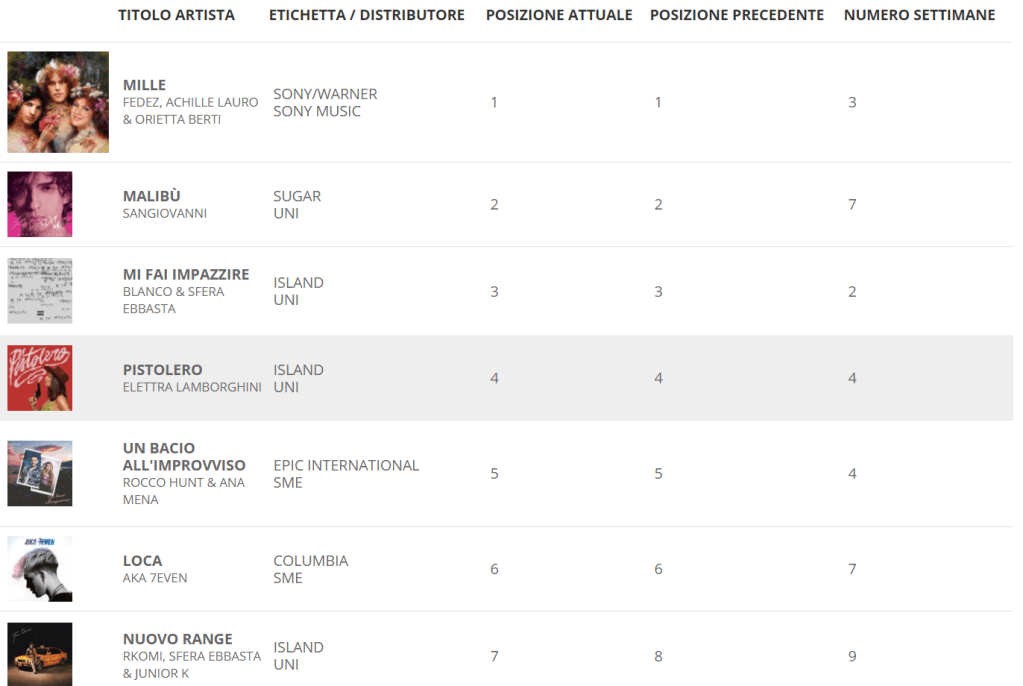1023x686 pixels.
Task: Click the Posizione Attuale column header
Action: pos(559,15)
